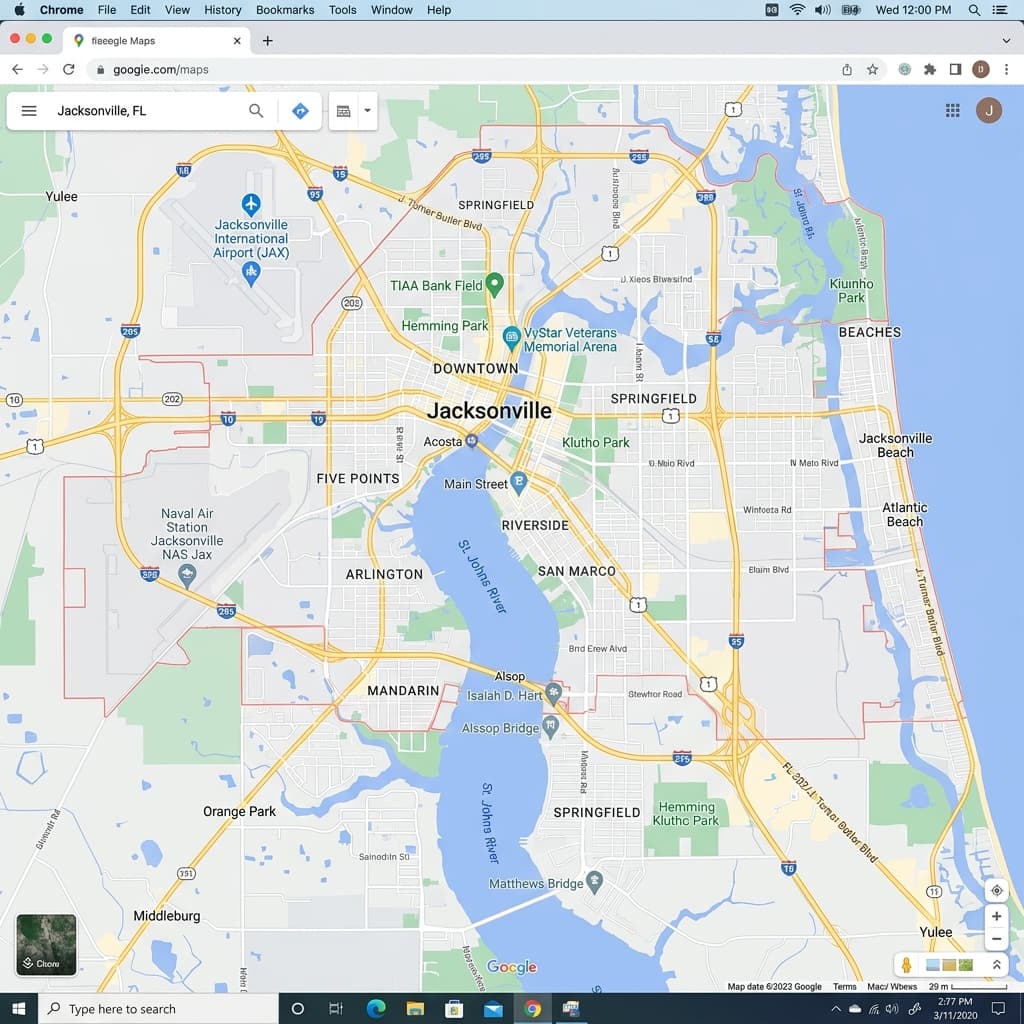Click the Main Street marker pin
The width and height of the screenshot is (1024, 1024).
pos(518,483)
